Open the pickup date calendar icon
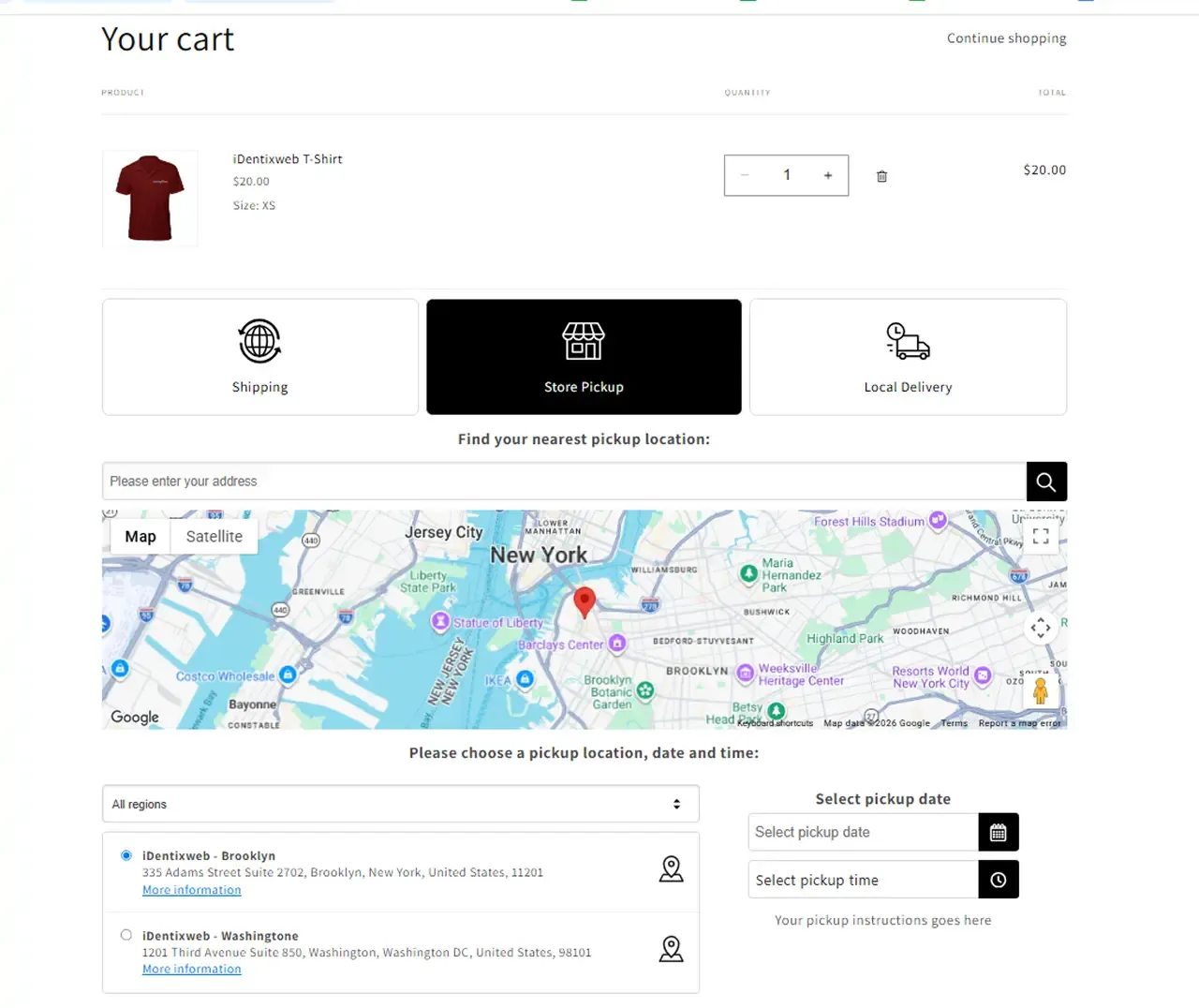Image resolution: width=1199 pixels, height=1008 pixels. click(x=999, y=832)
